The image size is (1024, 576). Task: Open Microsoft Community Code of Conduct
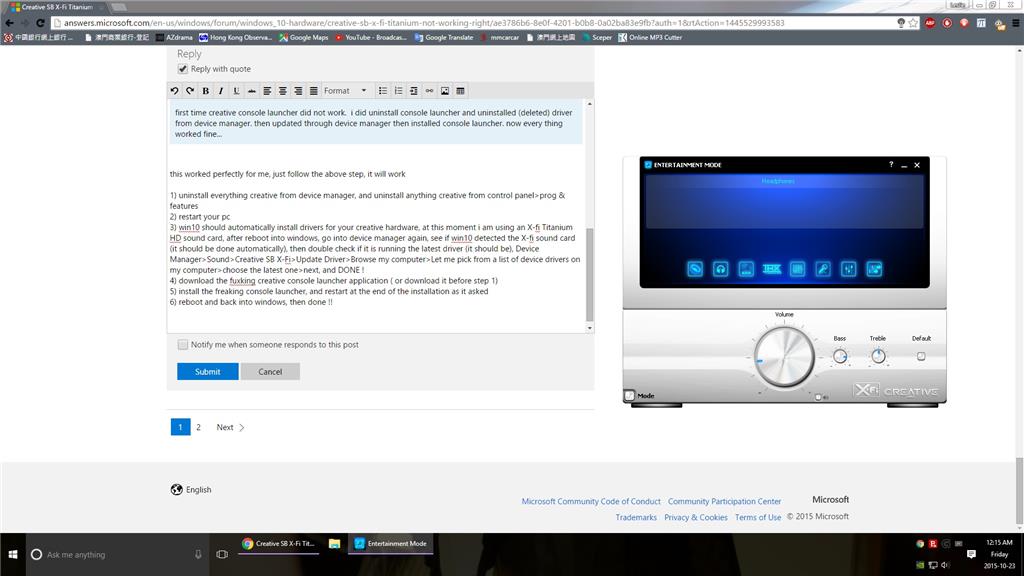[591, 502]
